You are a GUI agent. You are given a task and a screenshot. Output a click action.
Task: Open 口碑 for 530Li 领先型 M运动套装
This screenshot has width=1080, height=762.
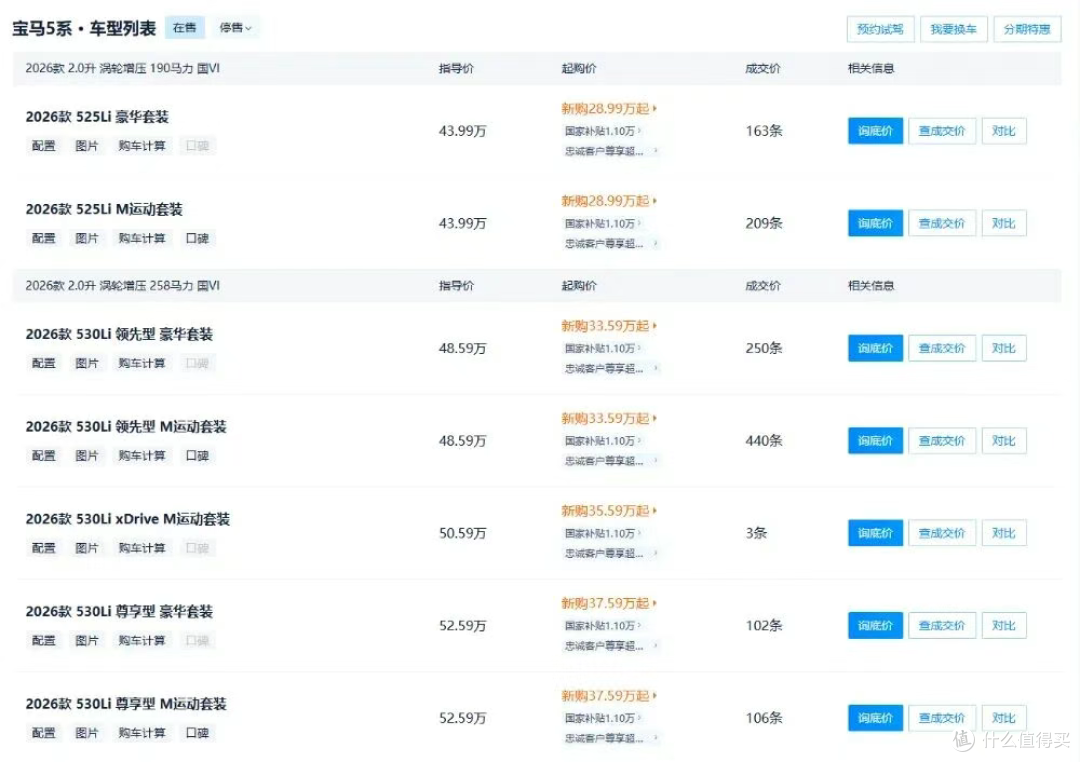pos(197,455)
